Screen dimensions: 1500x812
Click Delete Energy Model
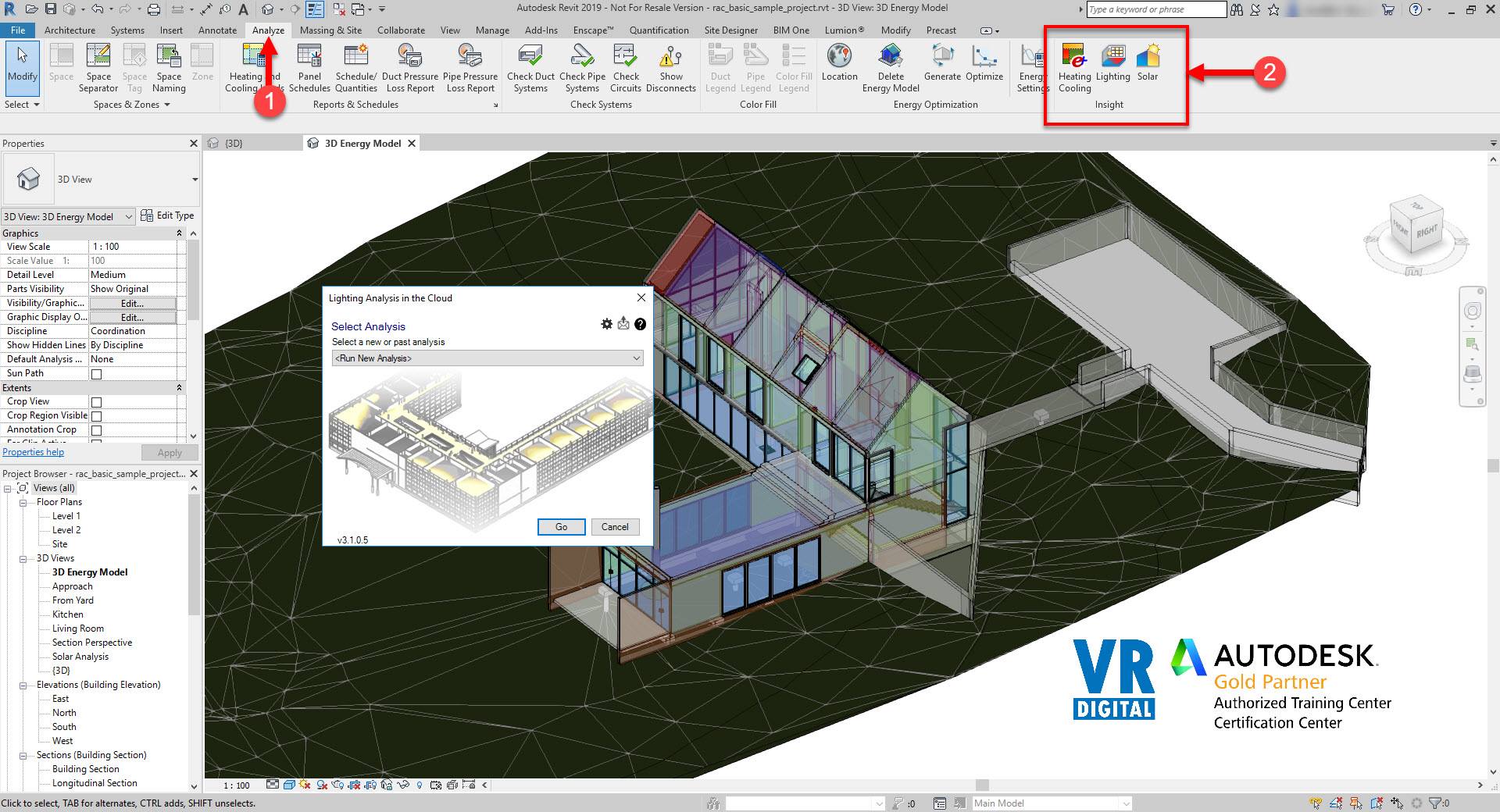[891, 69]
